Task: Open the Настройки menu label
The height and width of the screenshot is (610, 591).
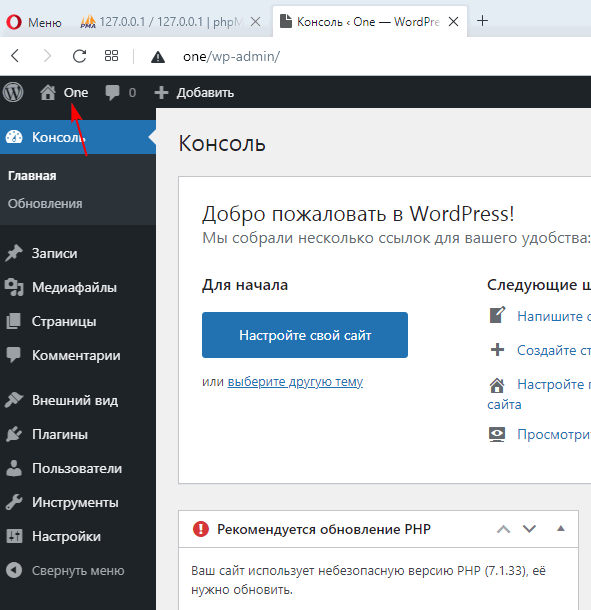Action: 67,536
